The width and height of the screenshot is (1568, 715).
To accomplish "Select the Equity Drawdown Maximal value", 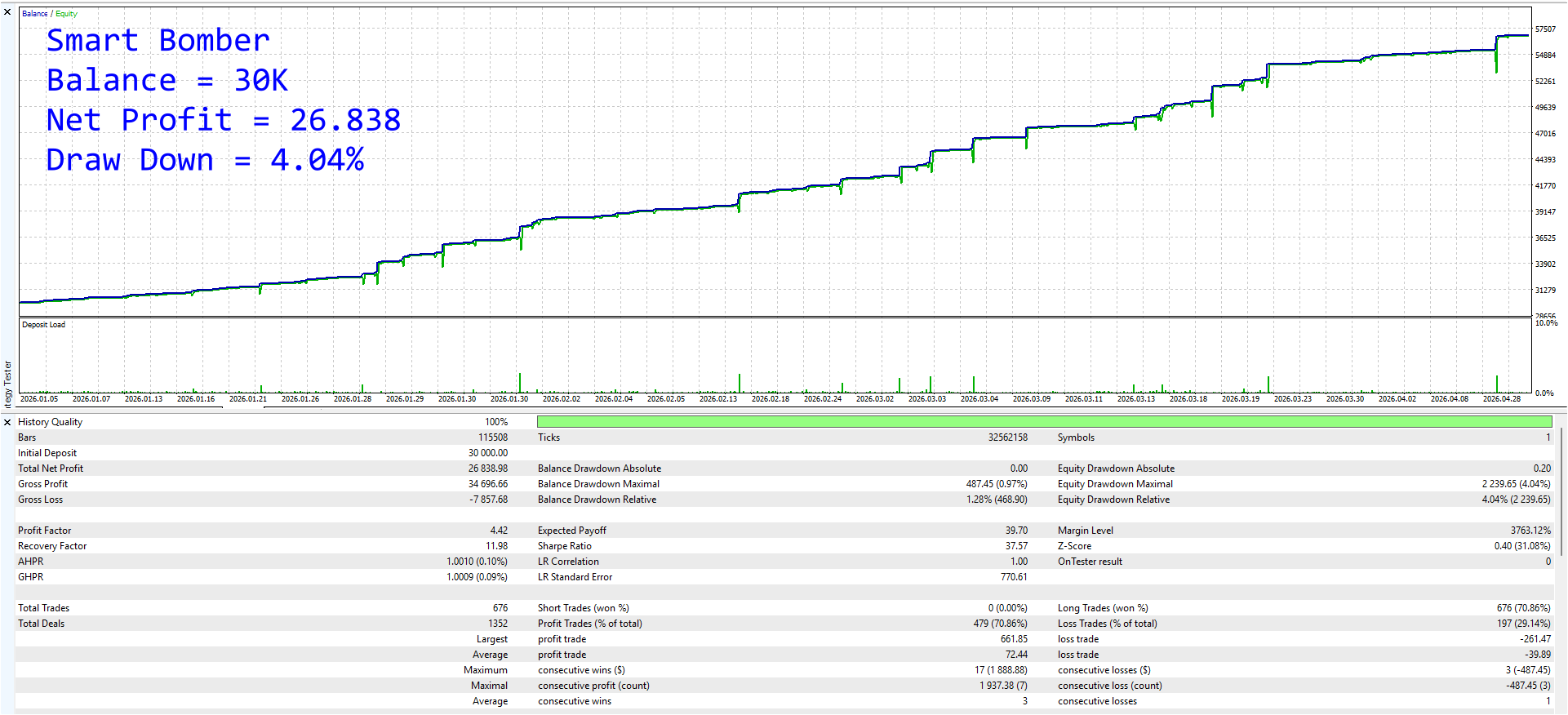I will 1516,484.
